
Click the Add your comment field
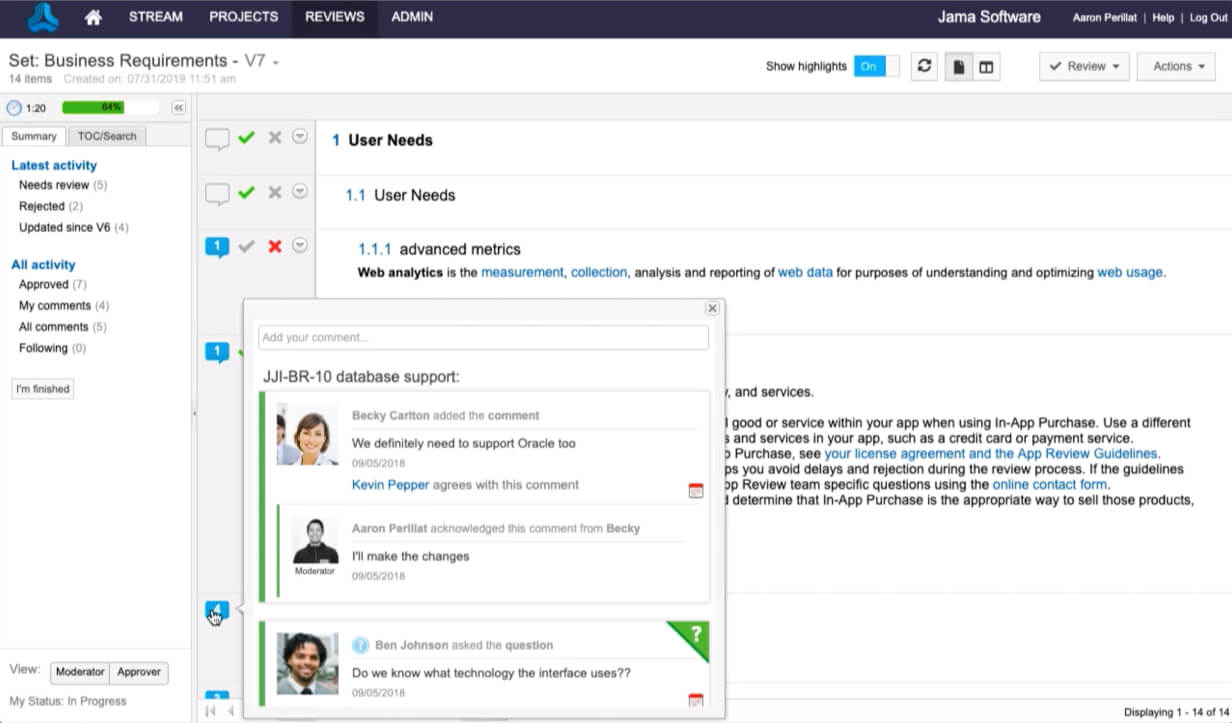coord(483,338)
